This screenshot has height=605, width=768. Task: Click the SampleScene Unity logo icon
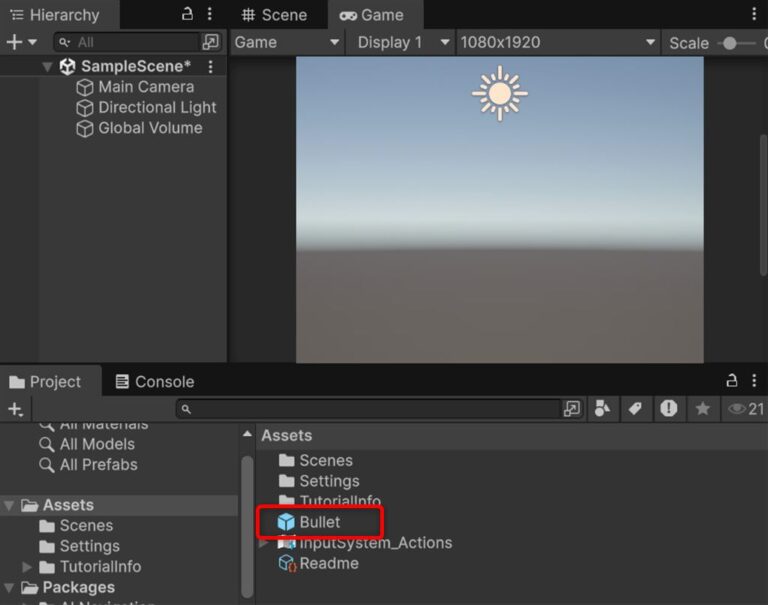click(68, 66)
